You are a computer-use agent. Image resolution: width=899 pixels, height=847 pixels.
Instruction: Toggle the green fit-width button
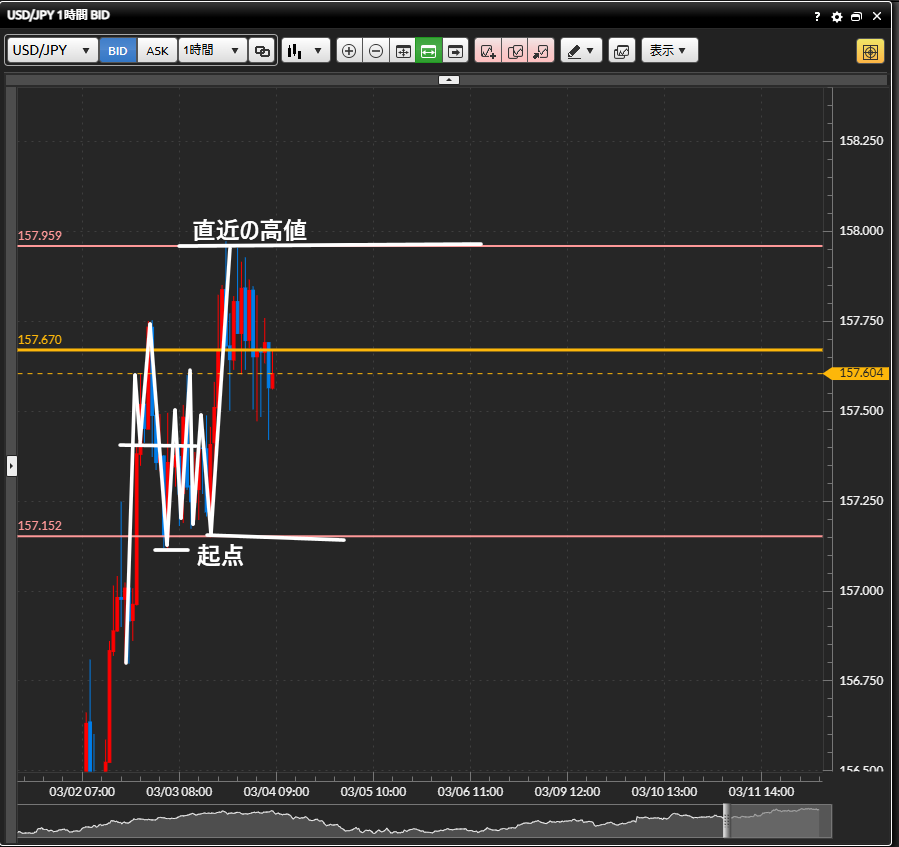coord(429,51)
